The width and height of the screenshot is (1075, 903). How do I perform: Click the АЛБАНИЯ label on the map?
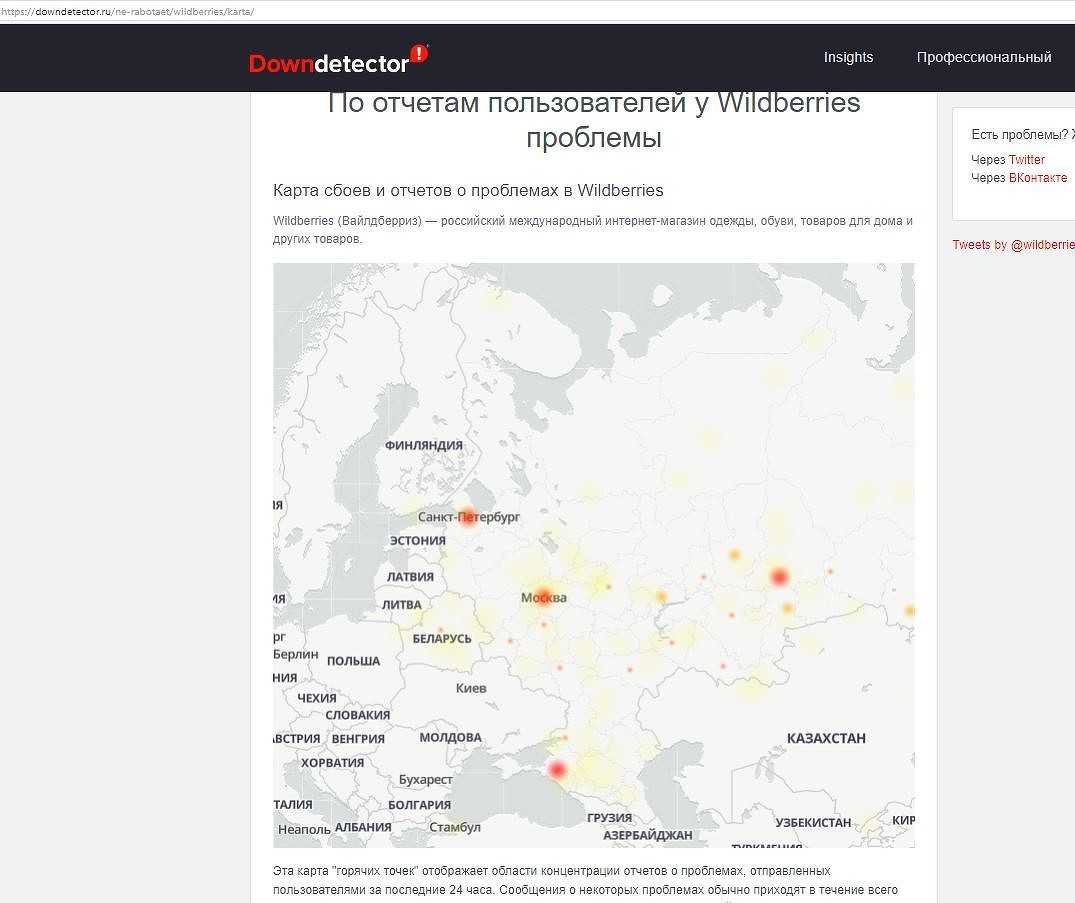coord(363,827)
